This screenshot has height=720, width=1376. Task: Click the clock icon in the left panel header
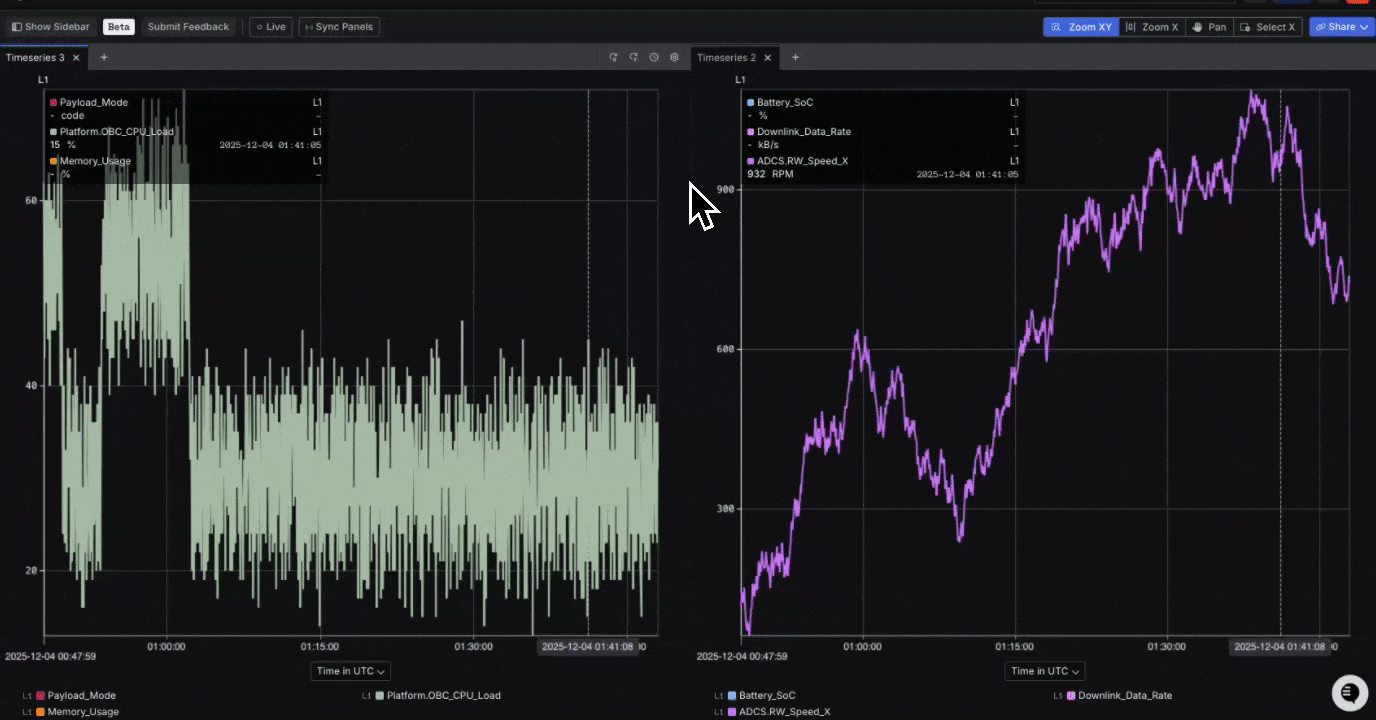pos(654,57)
